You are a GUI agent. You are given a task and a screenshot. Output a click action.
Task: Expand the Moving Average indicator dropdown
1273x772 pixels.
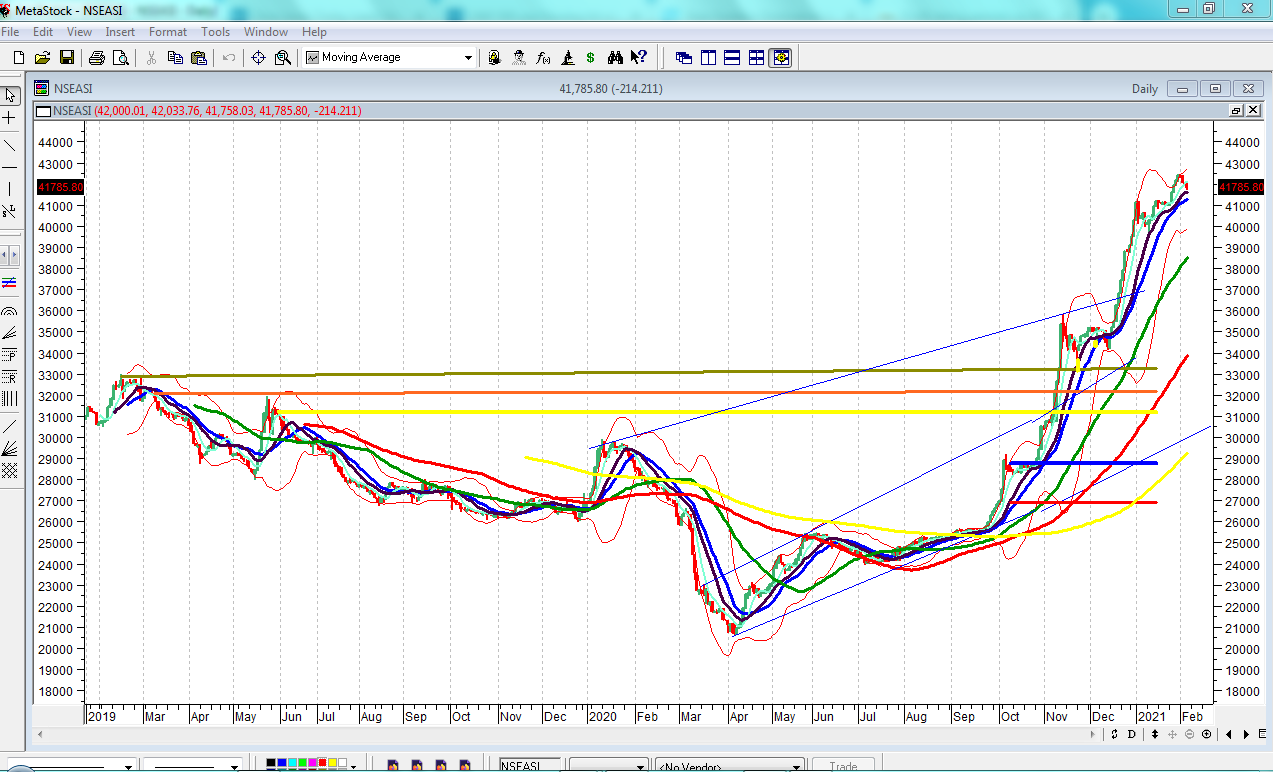click(468, 58)
